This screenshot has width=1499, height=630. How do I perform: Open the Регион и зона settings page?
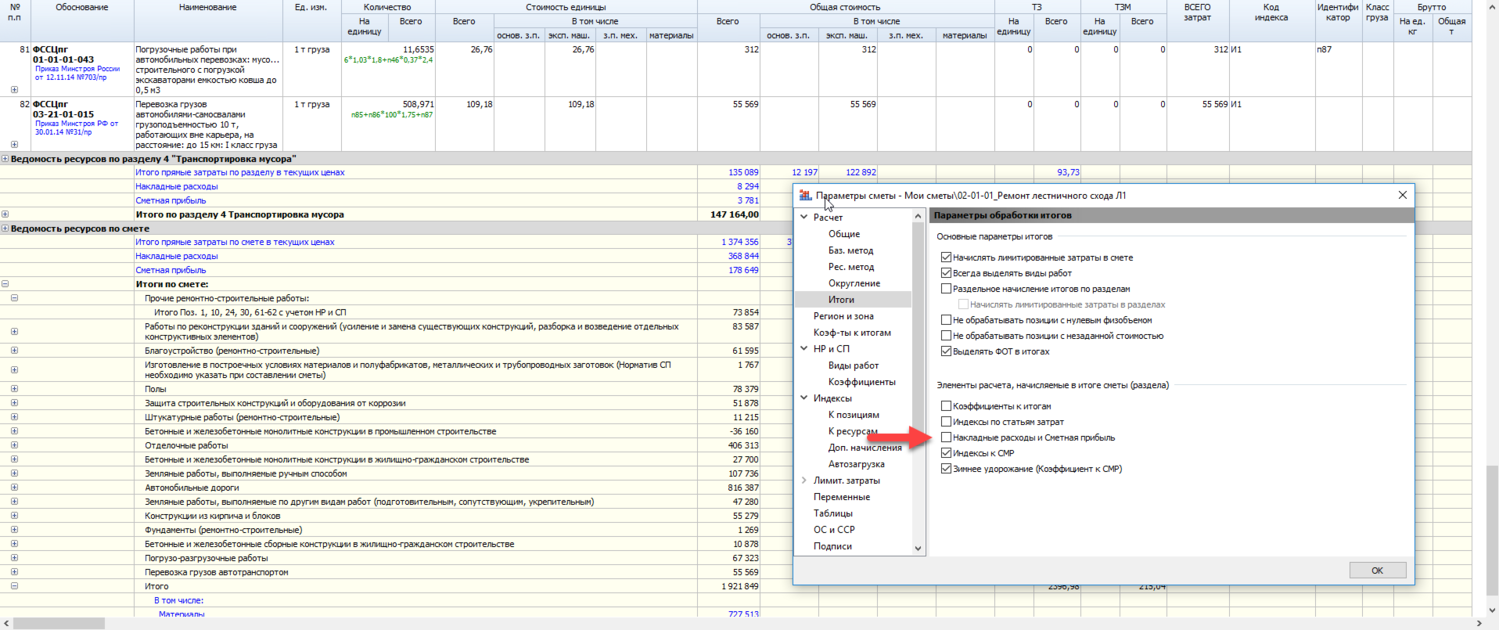(843, 316)
